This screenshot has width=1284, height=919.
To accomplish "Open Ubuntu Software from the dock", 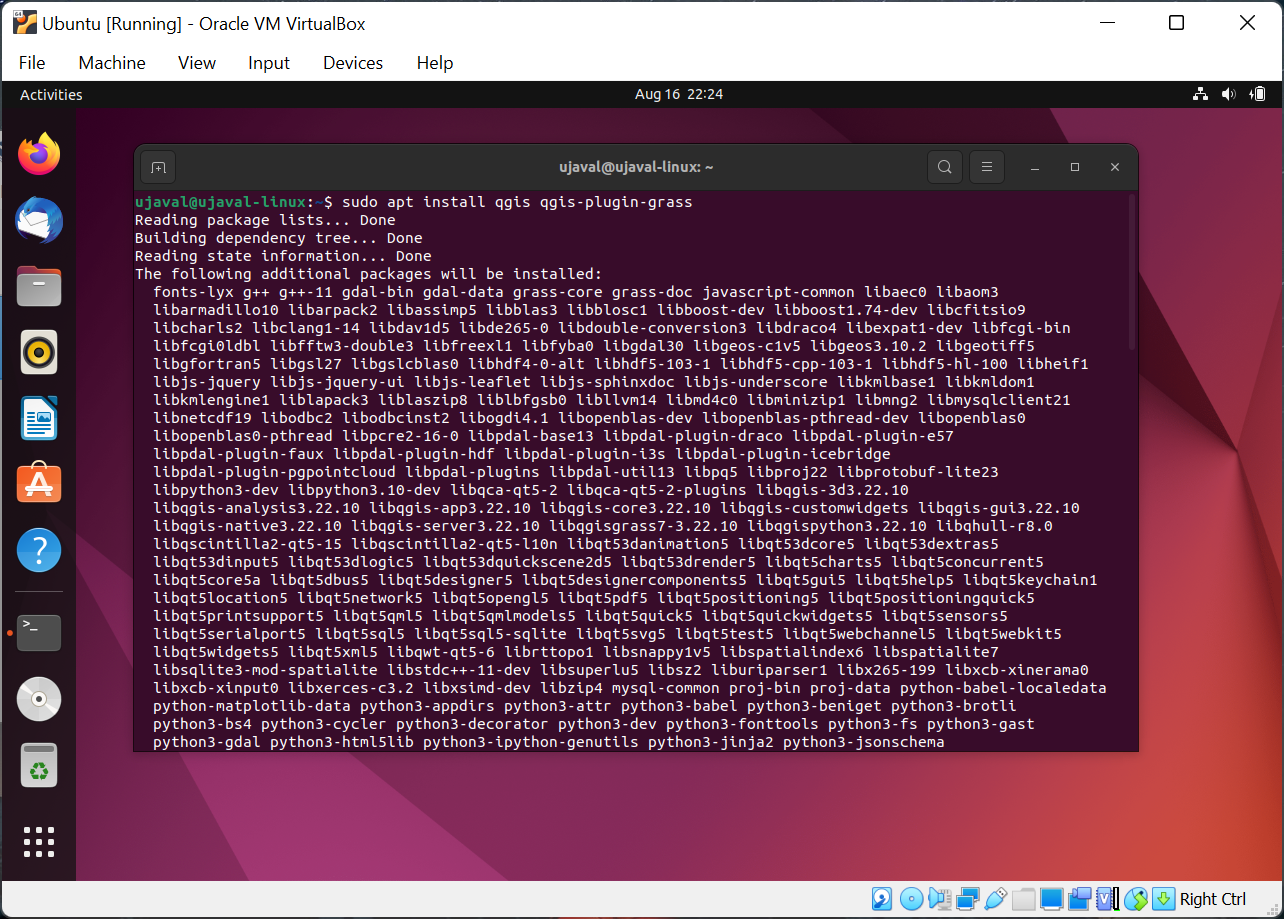I will (x=39, y=484).
